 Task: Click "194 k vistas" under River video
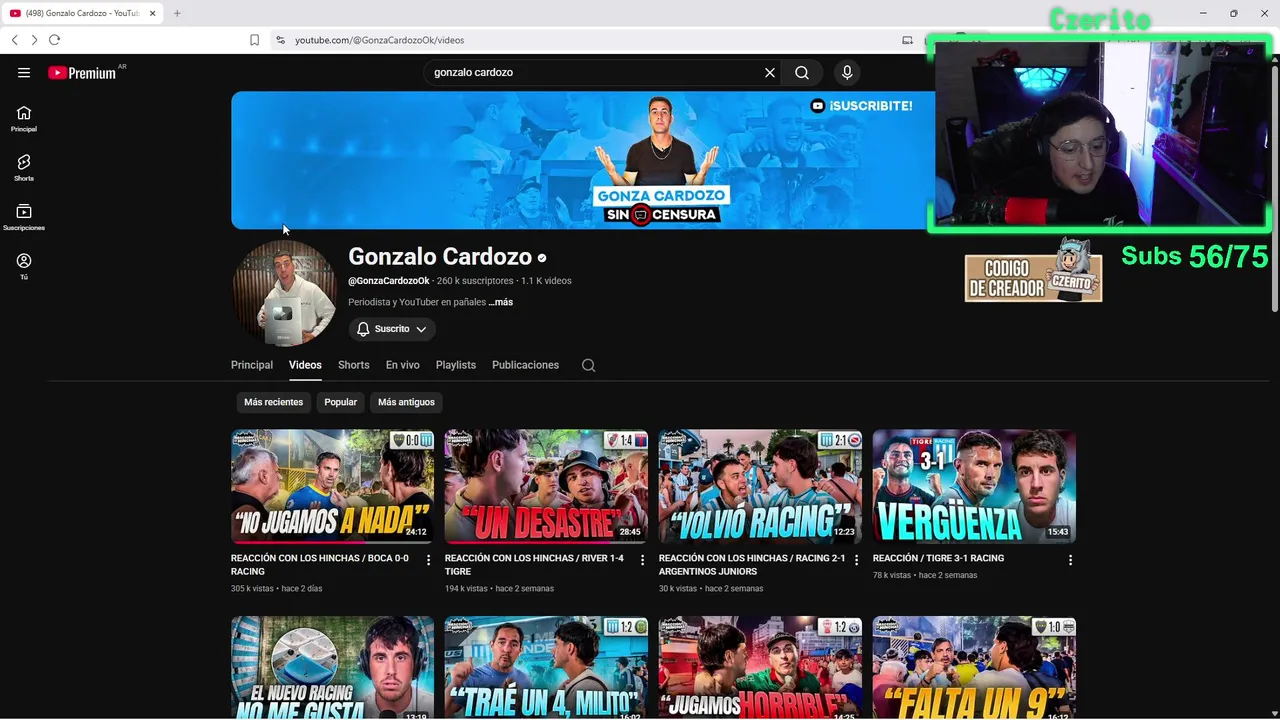pos(466,589)
